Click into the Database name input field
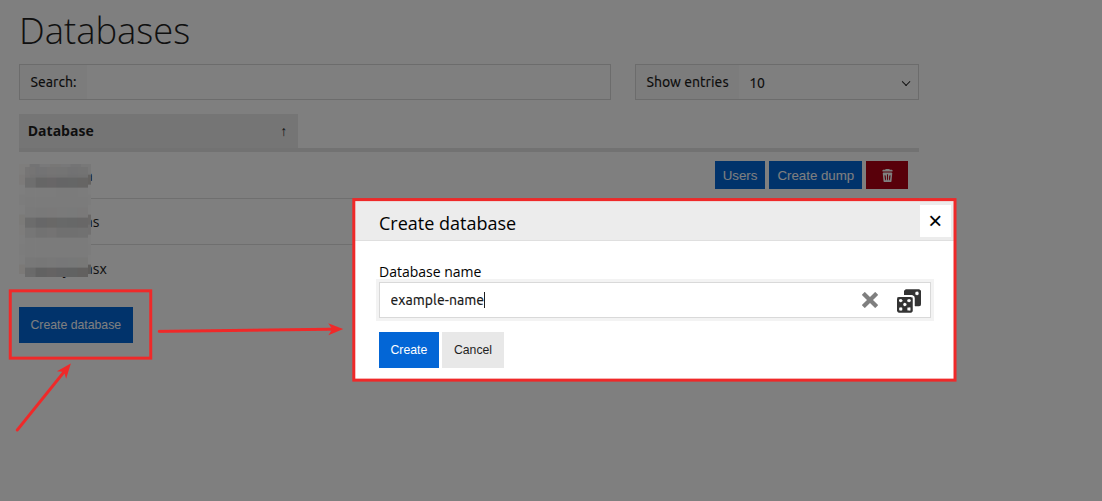Viewport: 1102px width, 501px height. 615,300
